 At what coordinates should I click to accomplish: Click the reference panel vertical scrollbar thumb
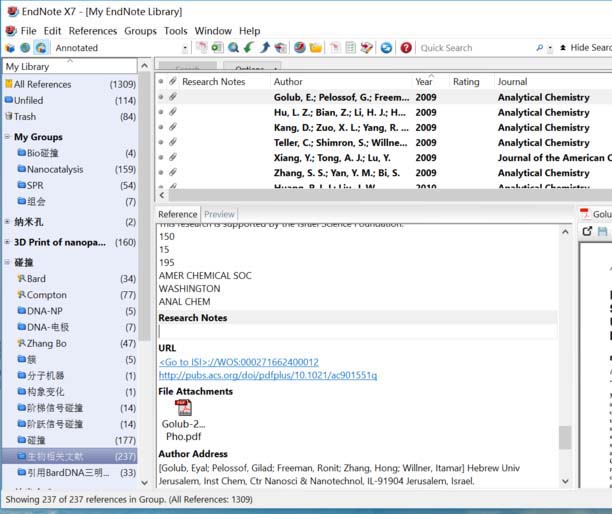point(565,437)
